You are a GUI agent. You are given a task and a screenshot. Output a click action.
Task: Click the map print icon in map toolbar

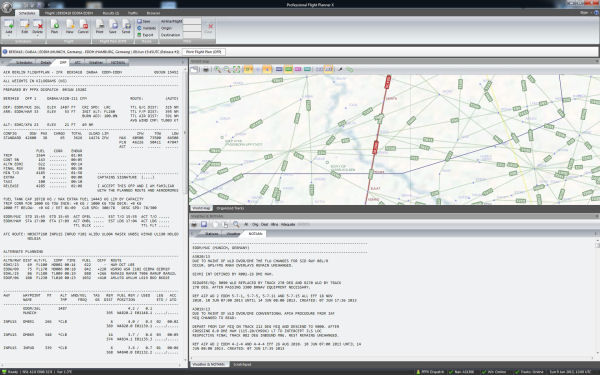tap(206, 69)
